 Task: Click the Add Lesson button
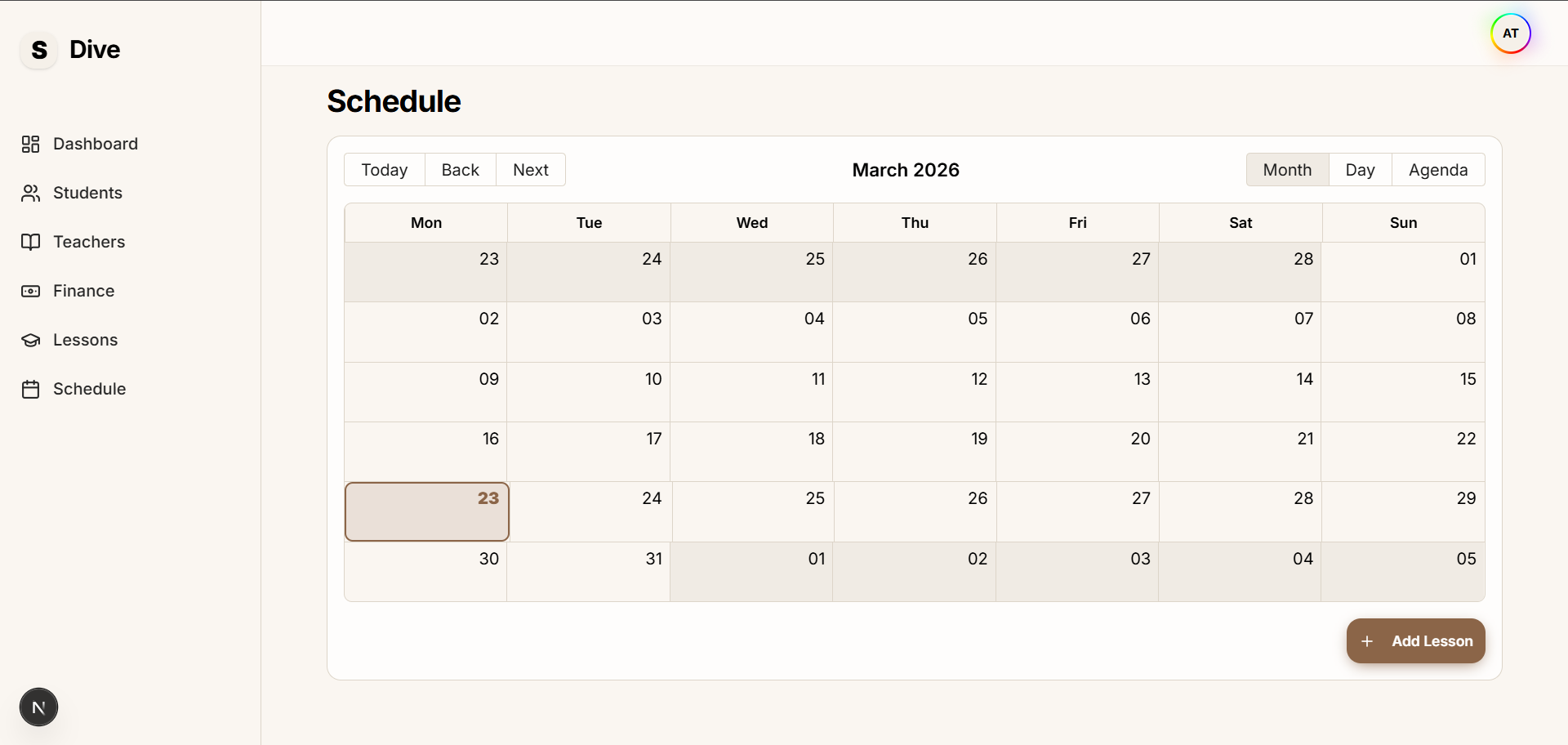(x=1415, y=641)
